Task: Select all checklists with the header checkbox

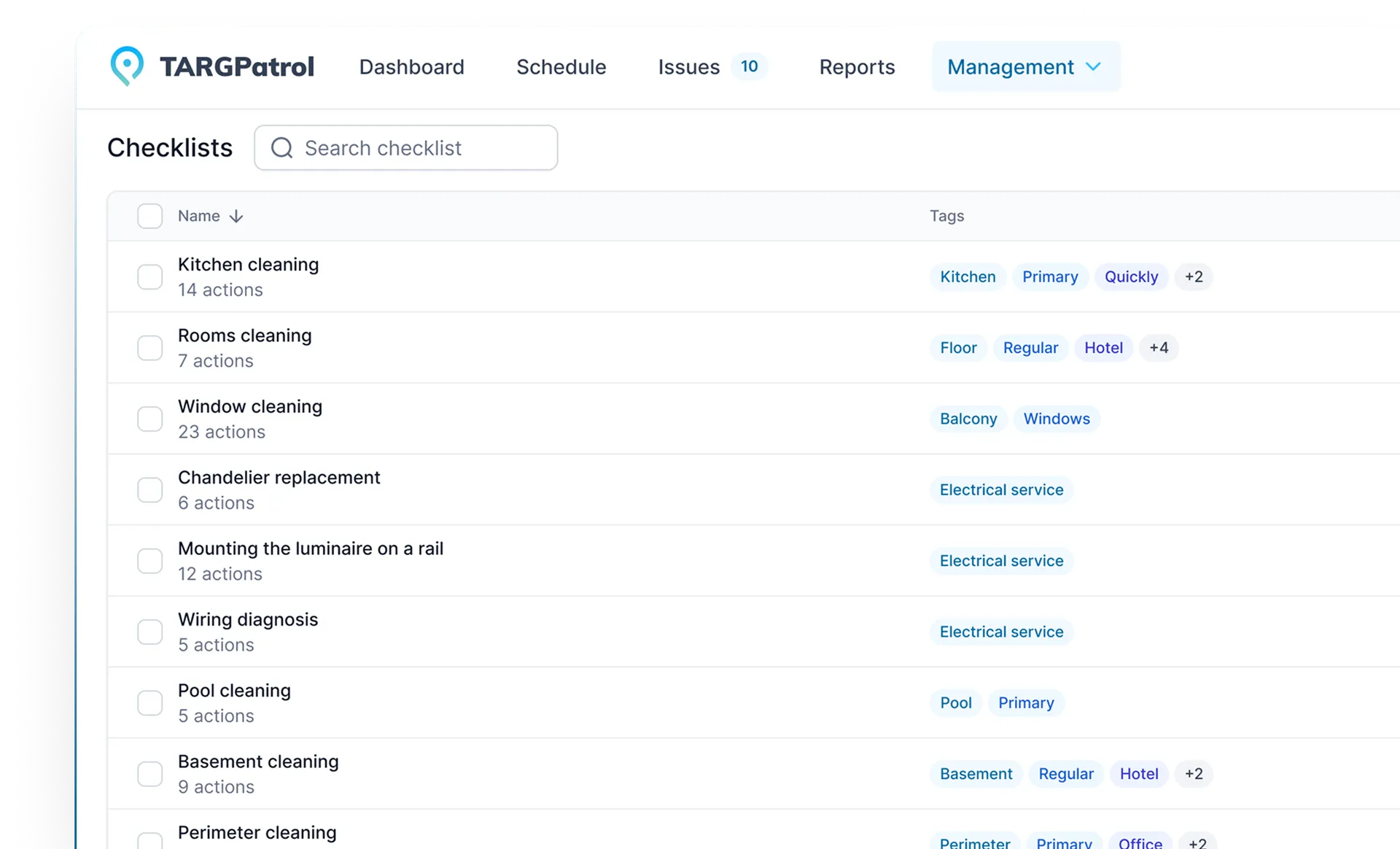Action: click(149, 216)
